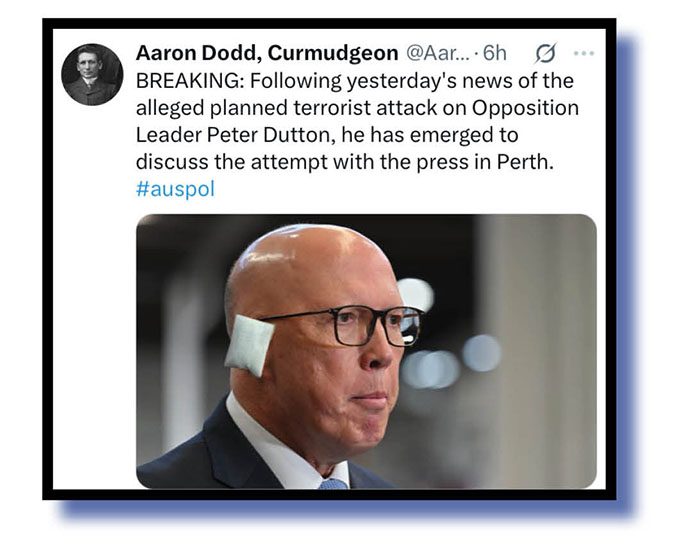680x550 pixels.
Task: Follow the #auspol hashtag
Action: 175,189
